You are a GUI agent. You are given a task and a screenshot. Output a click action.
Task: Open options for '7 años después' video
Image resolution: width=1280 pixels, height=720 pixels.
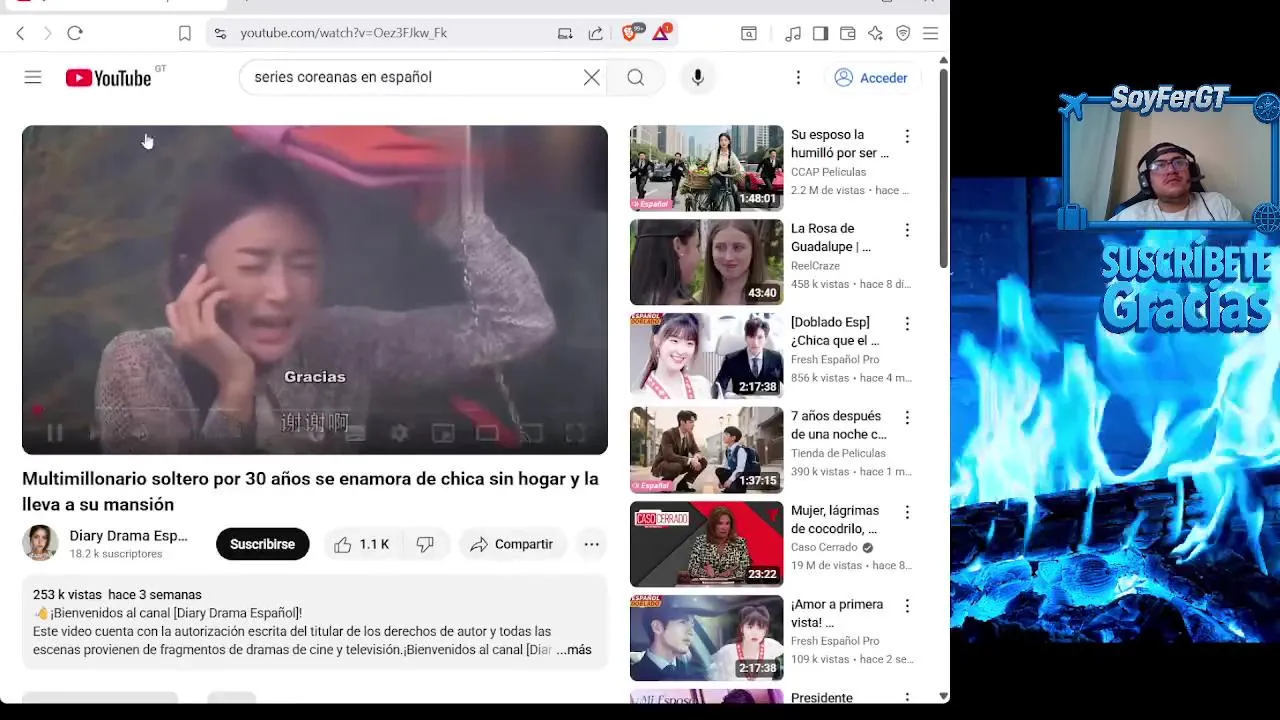click(907, 417)
